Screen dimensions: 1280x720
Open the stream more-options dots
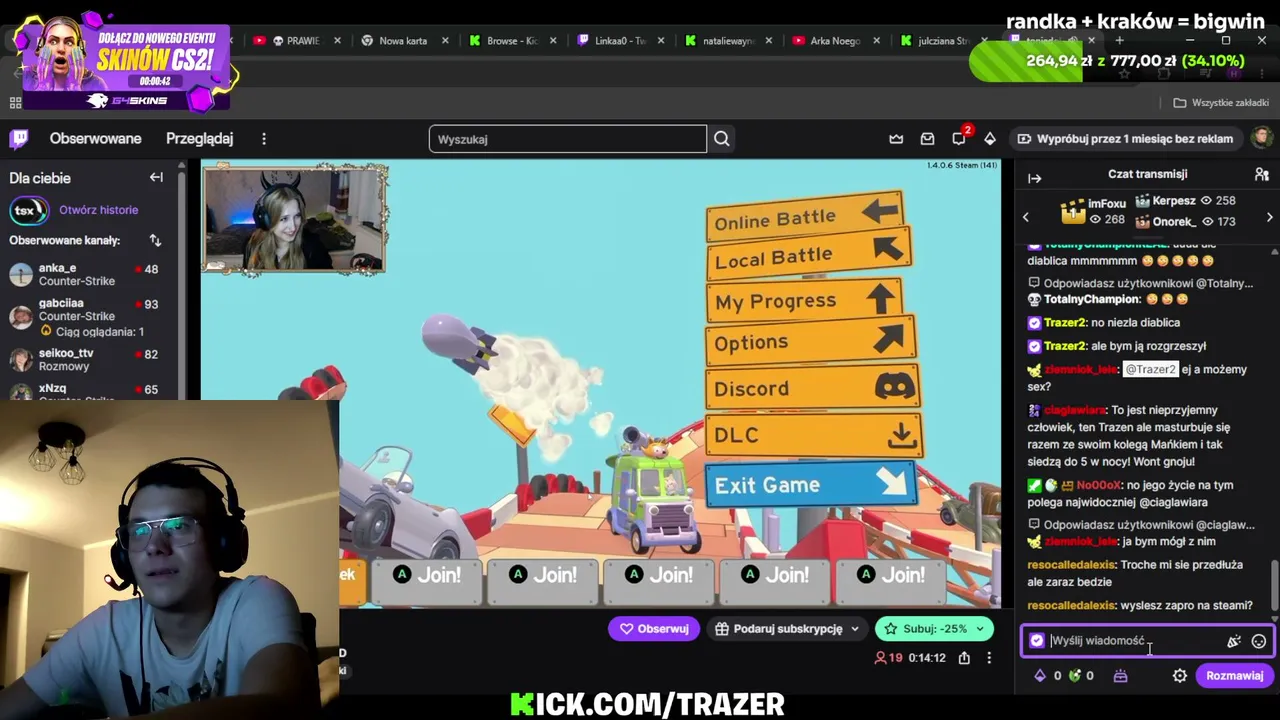pos(989,658)
